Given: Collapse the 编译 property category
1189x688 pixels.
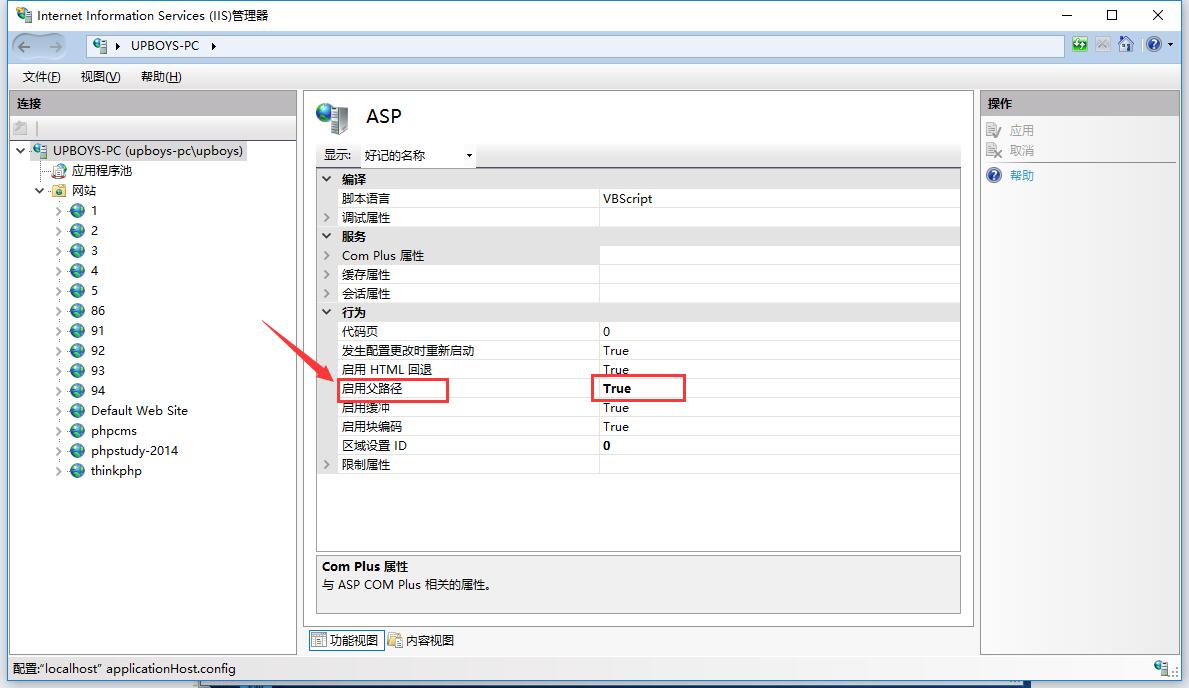Looking at the screenshot, I should coord(327,179).
